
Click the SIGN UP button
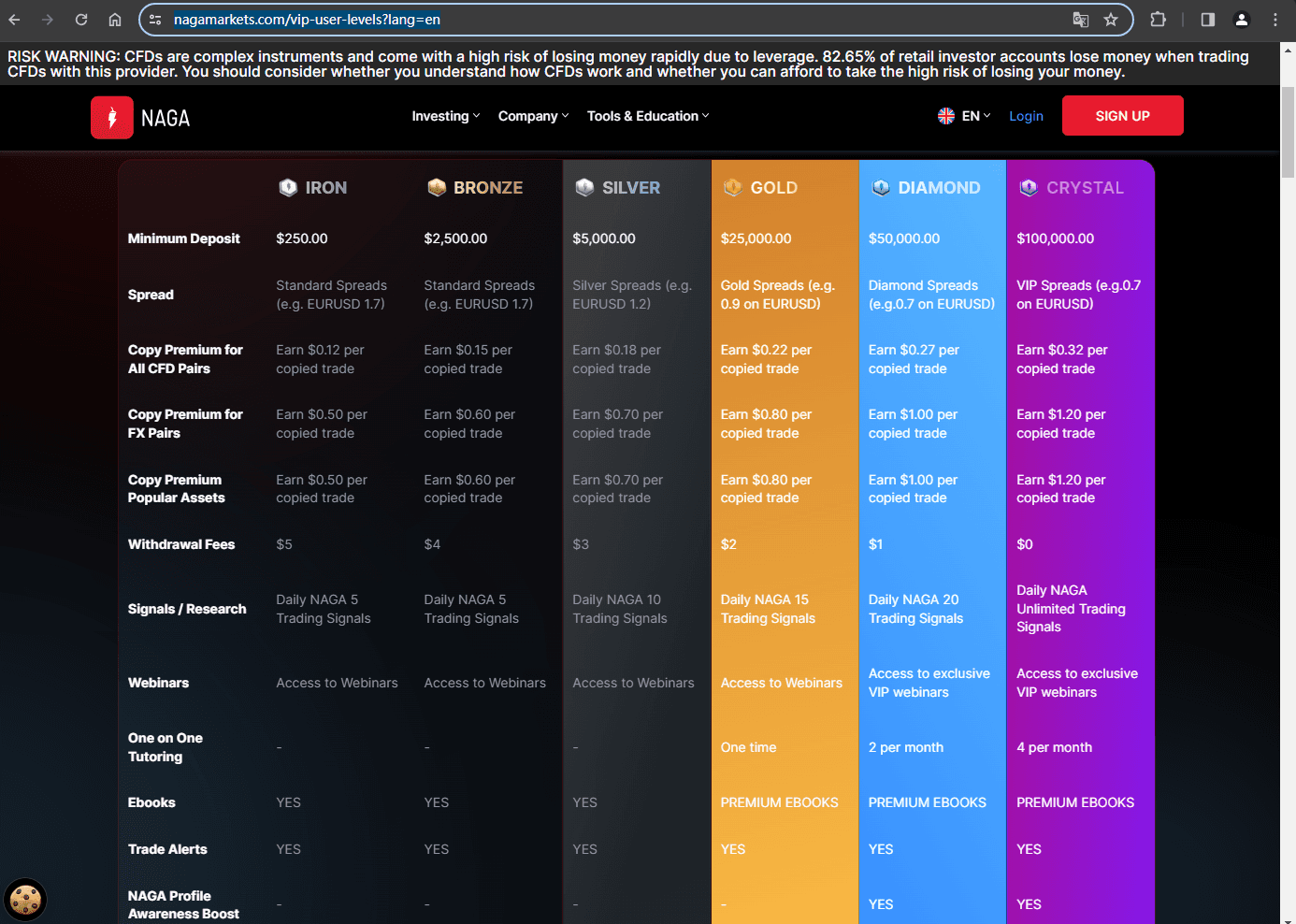click(x=1123, y=116)
